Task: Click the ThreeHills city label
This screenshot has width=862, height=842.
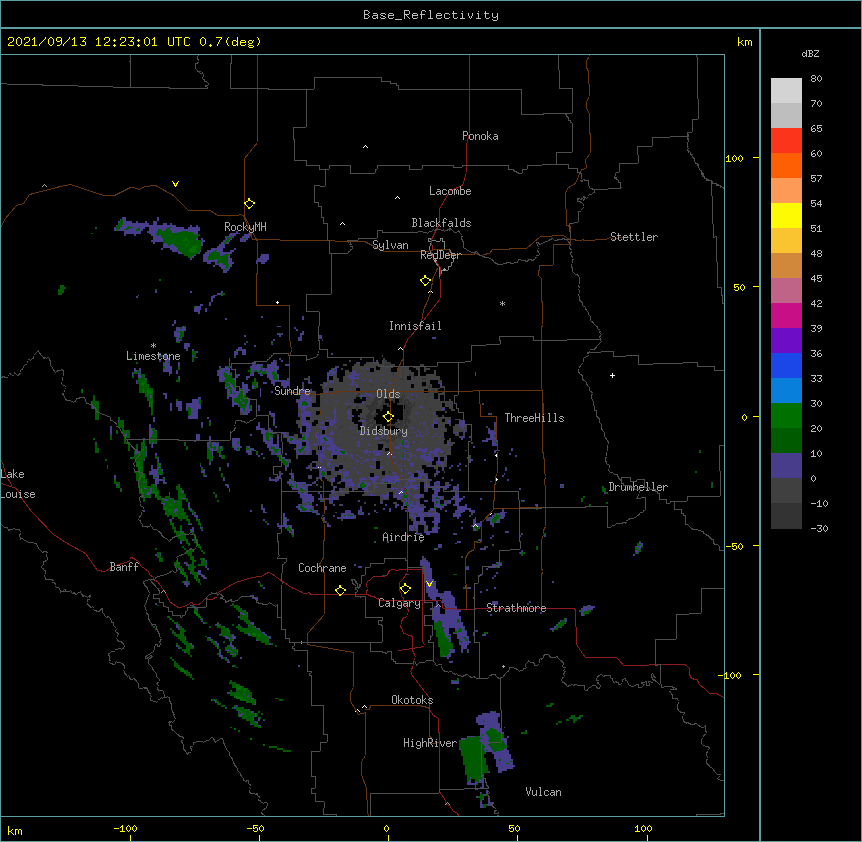Action: (534, 418)
